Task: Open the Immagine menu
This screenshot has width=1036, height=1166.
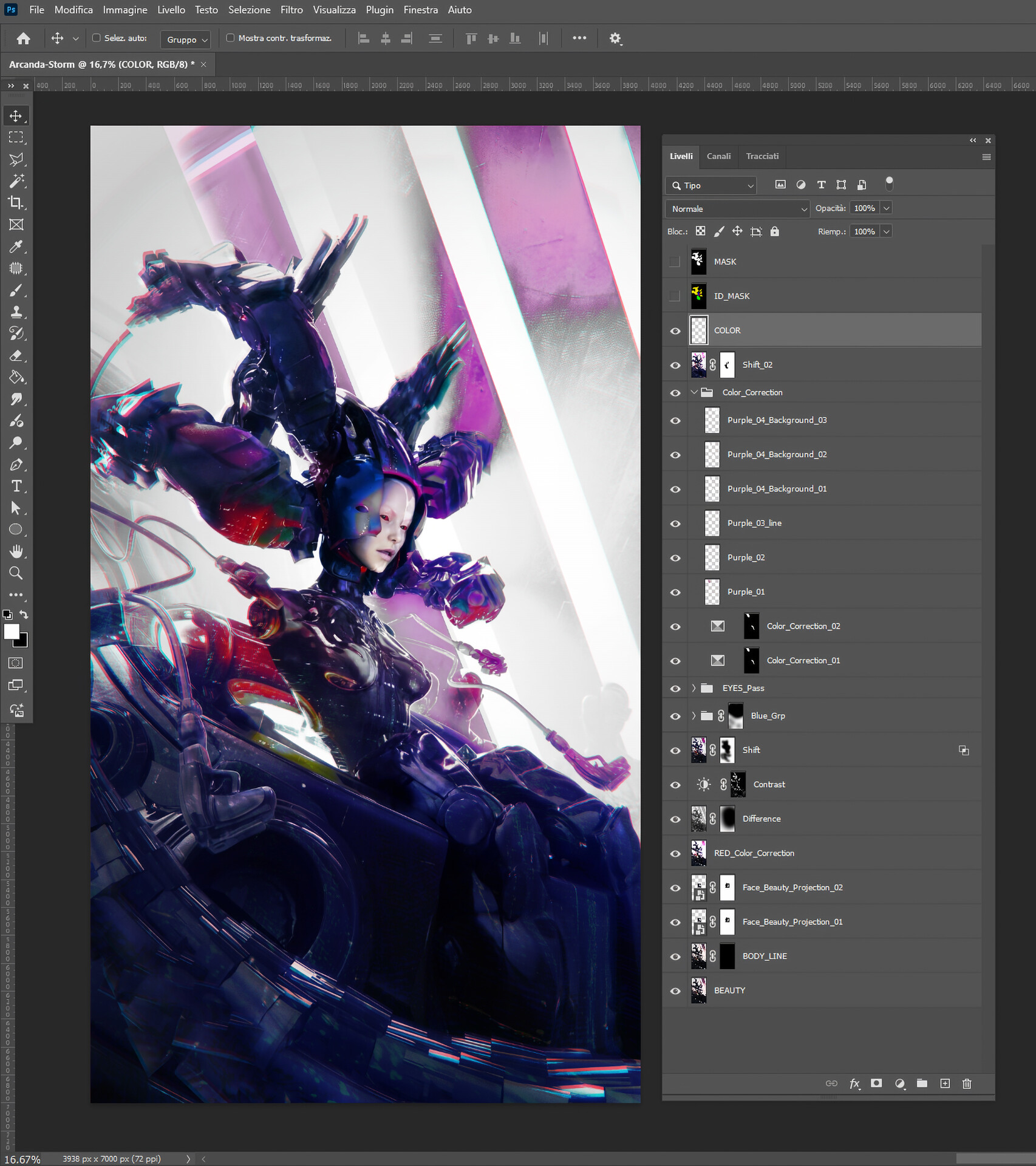Action: (x=125, y=10)
